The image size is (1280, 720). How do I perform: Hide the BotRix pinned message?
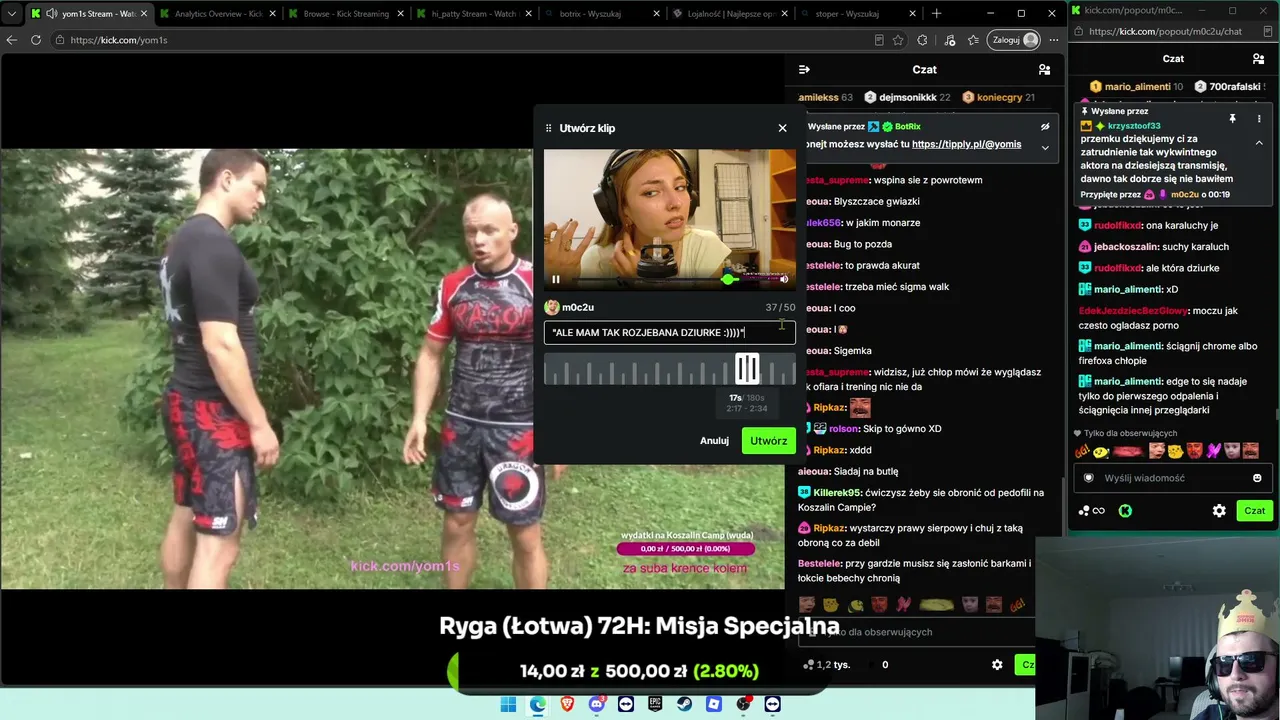[1045, 127]
